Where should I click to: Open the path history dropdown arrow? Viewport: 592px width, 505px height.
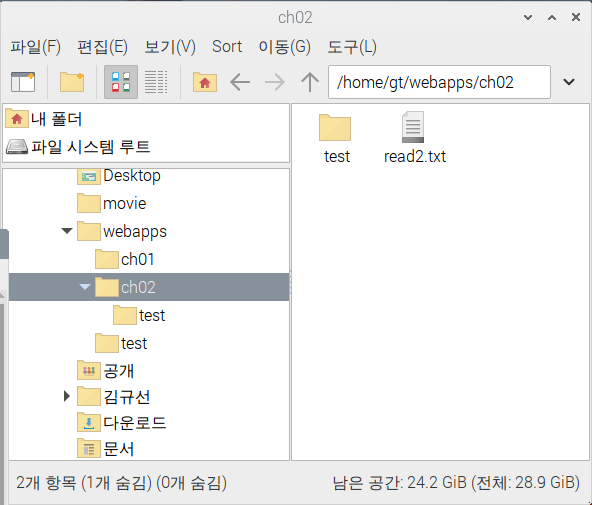569,82
